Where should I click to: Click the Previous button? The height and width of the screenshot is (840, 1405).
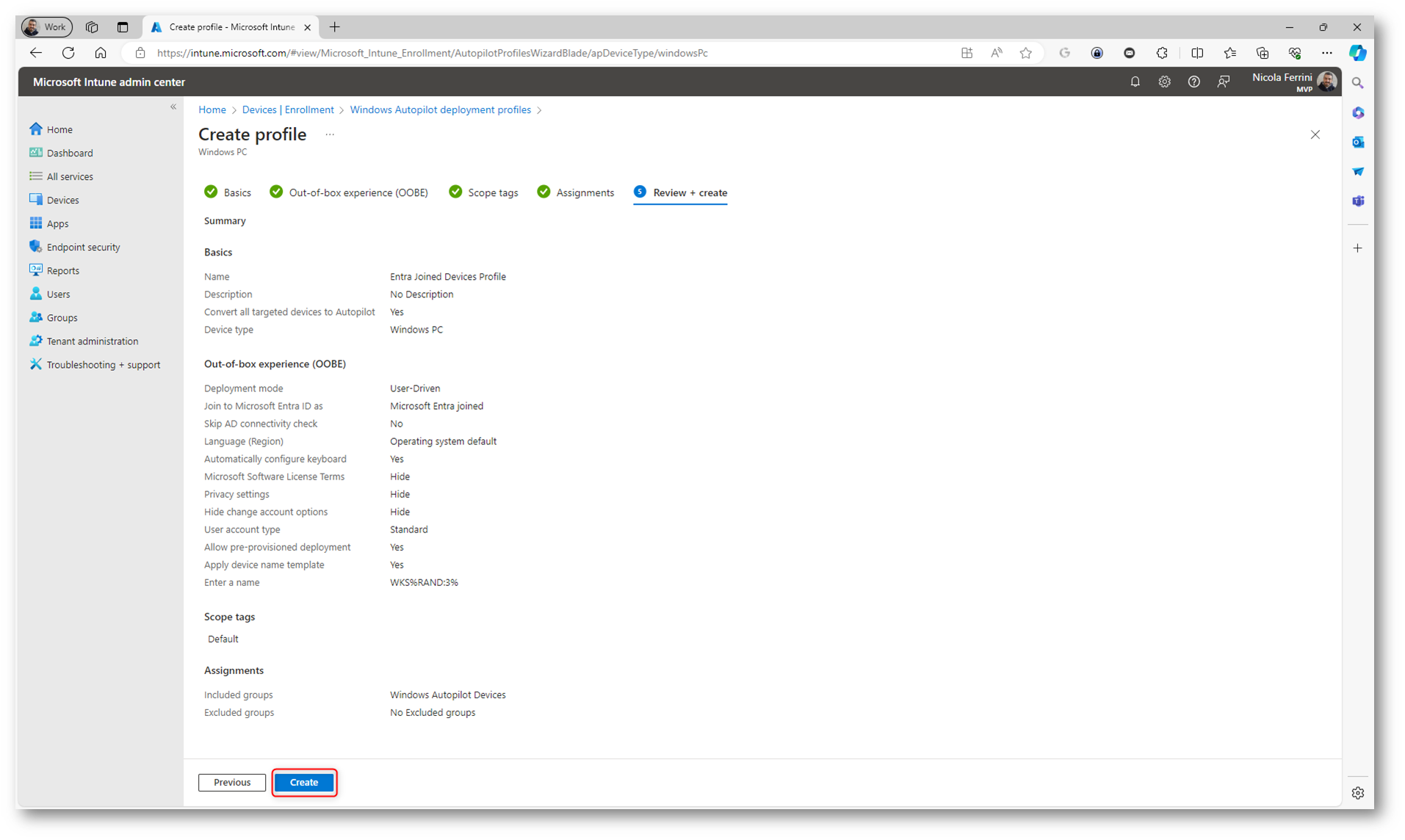(x=231, y=782)
